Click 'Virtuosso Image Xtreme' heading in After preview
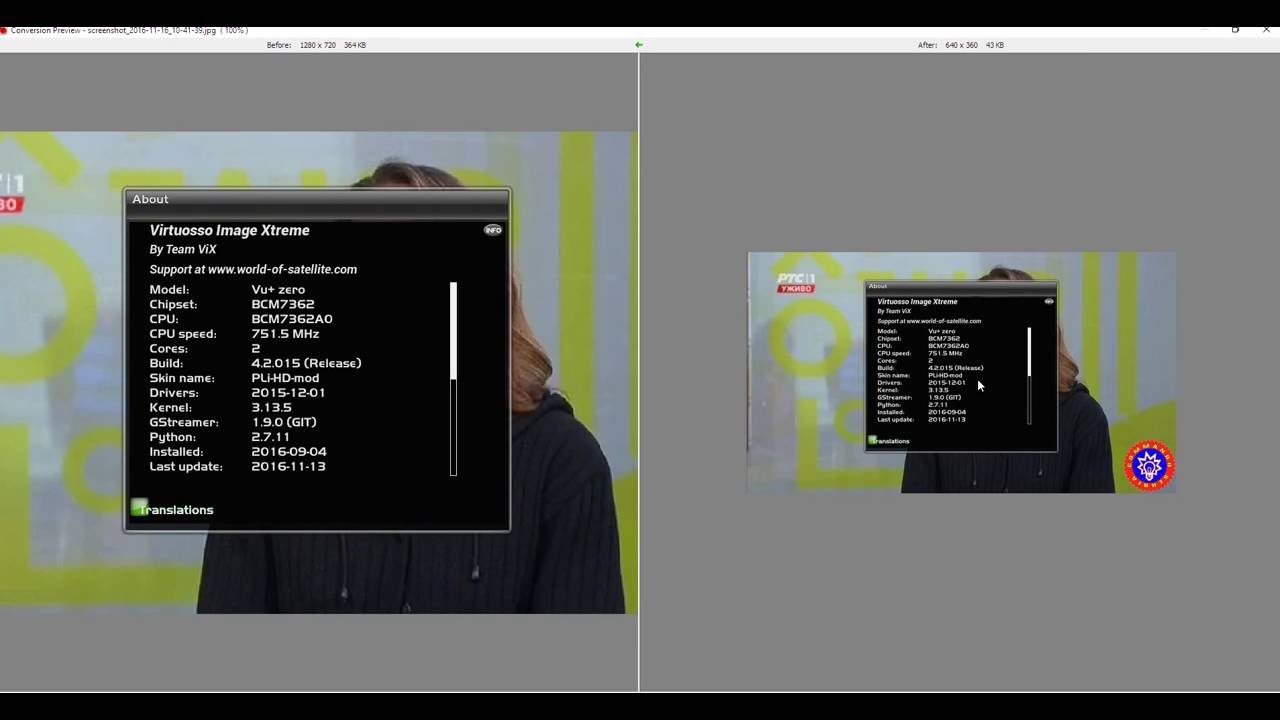 click(917, 301)
